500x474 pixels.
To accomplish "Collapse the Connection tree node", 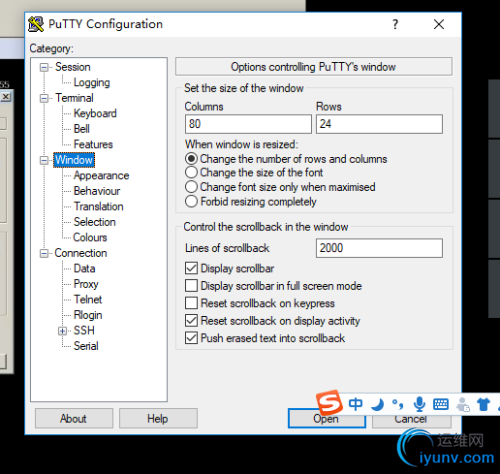I will click(44, 253).
